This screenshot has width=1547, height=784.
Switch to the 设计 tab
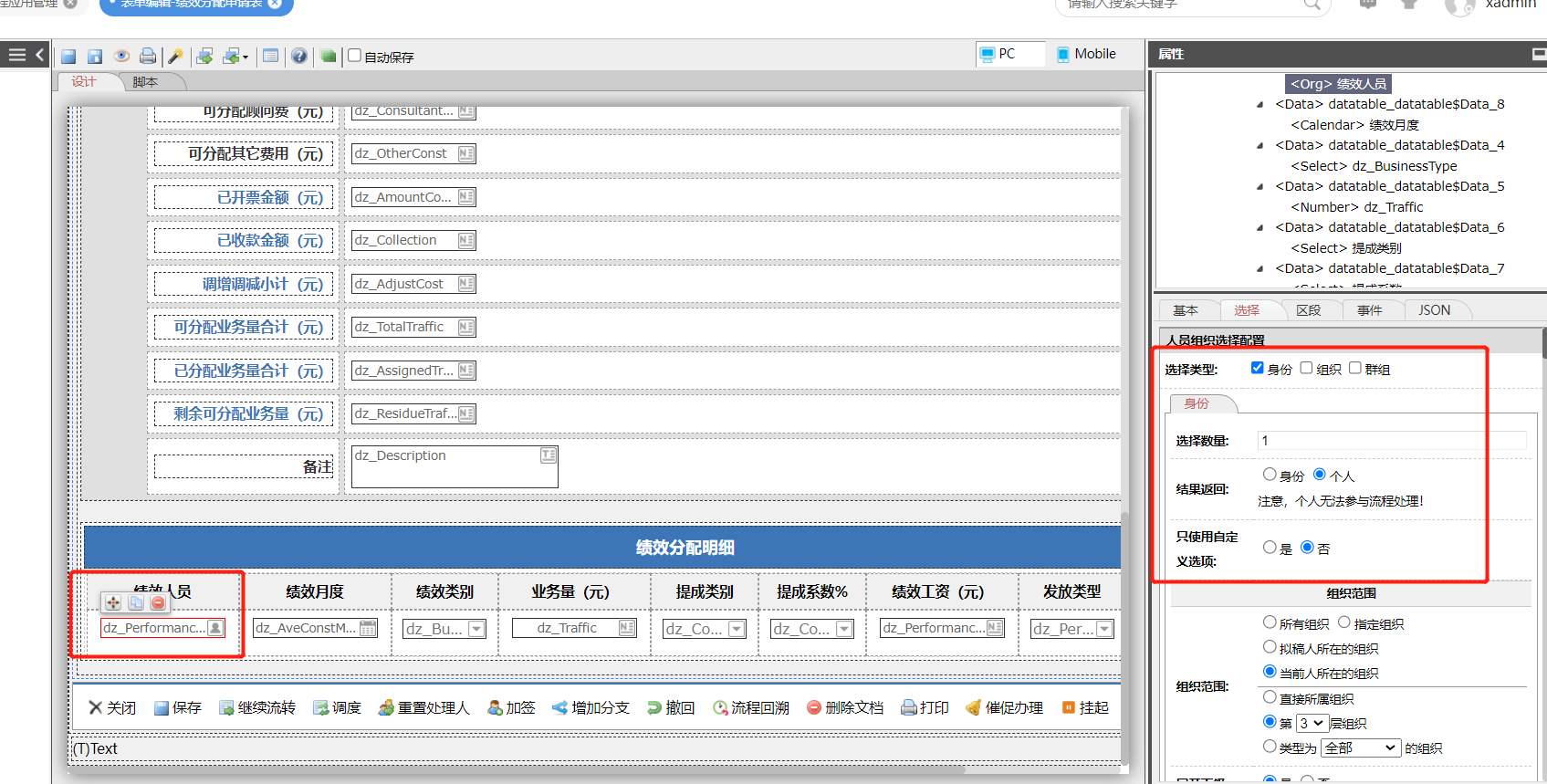click(84, 82)
